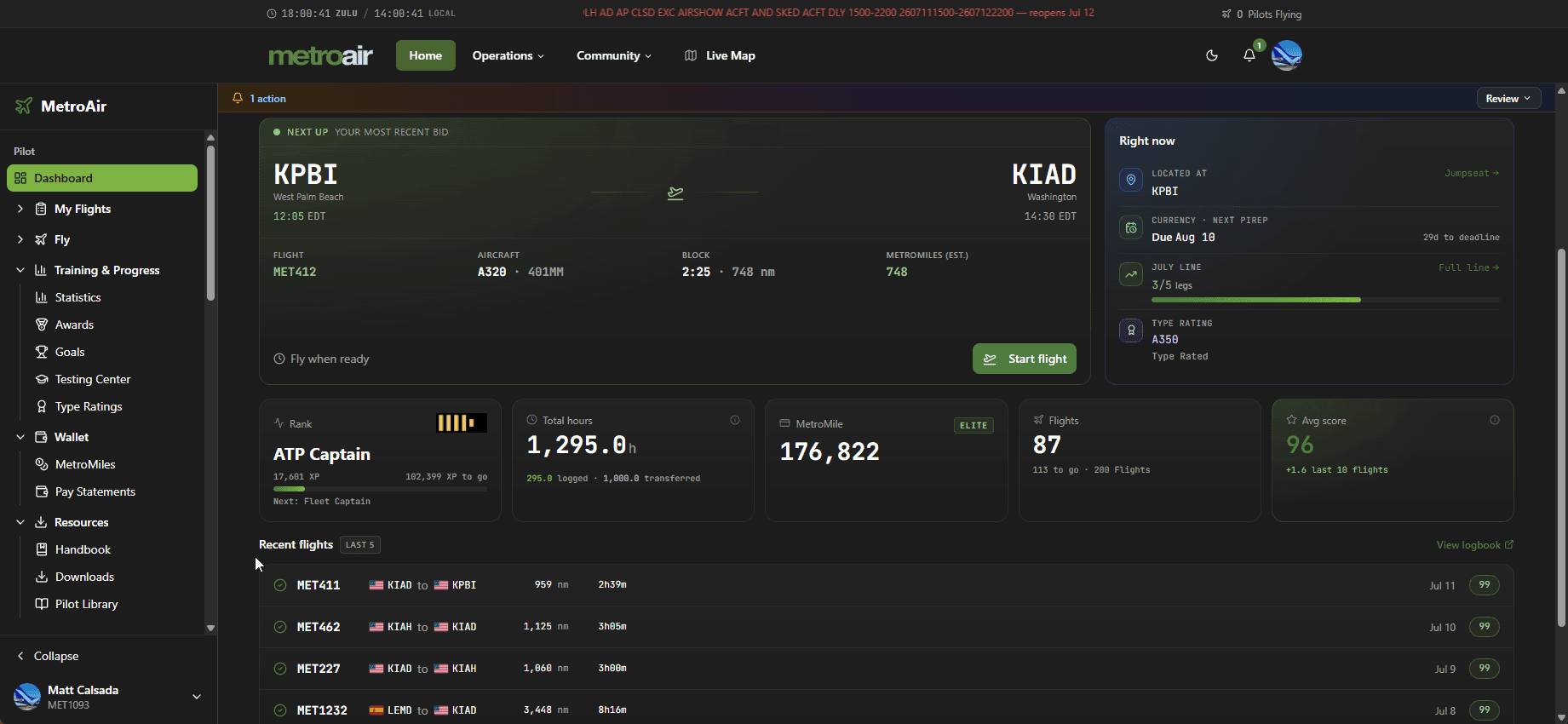The width and height of the screenshot is (1568, 724).
Task: Select Dashboard in sidebar
Action: 102,178
